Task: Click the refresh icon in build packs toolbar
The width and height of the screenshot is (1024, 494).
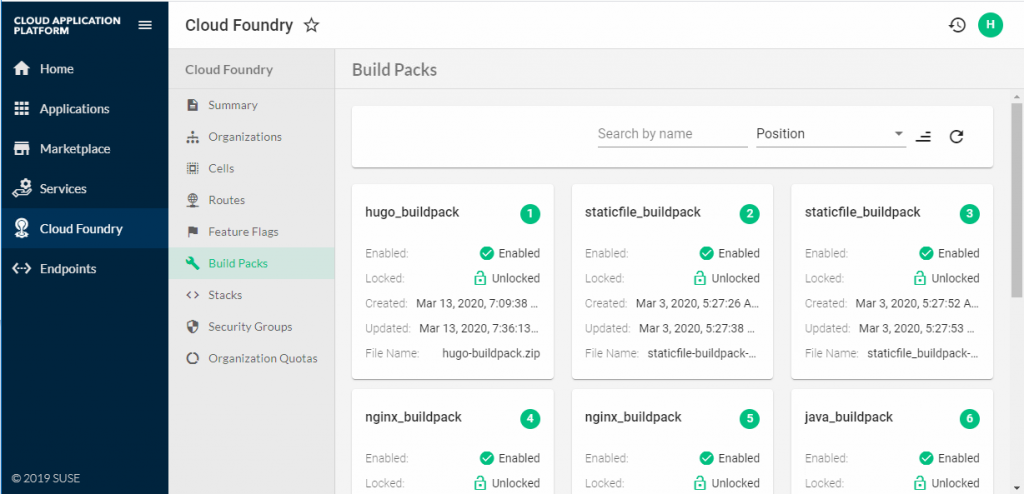Action: point(956,136)
